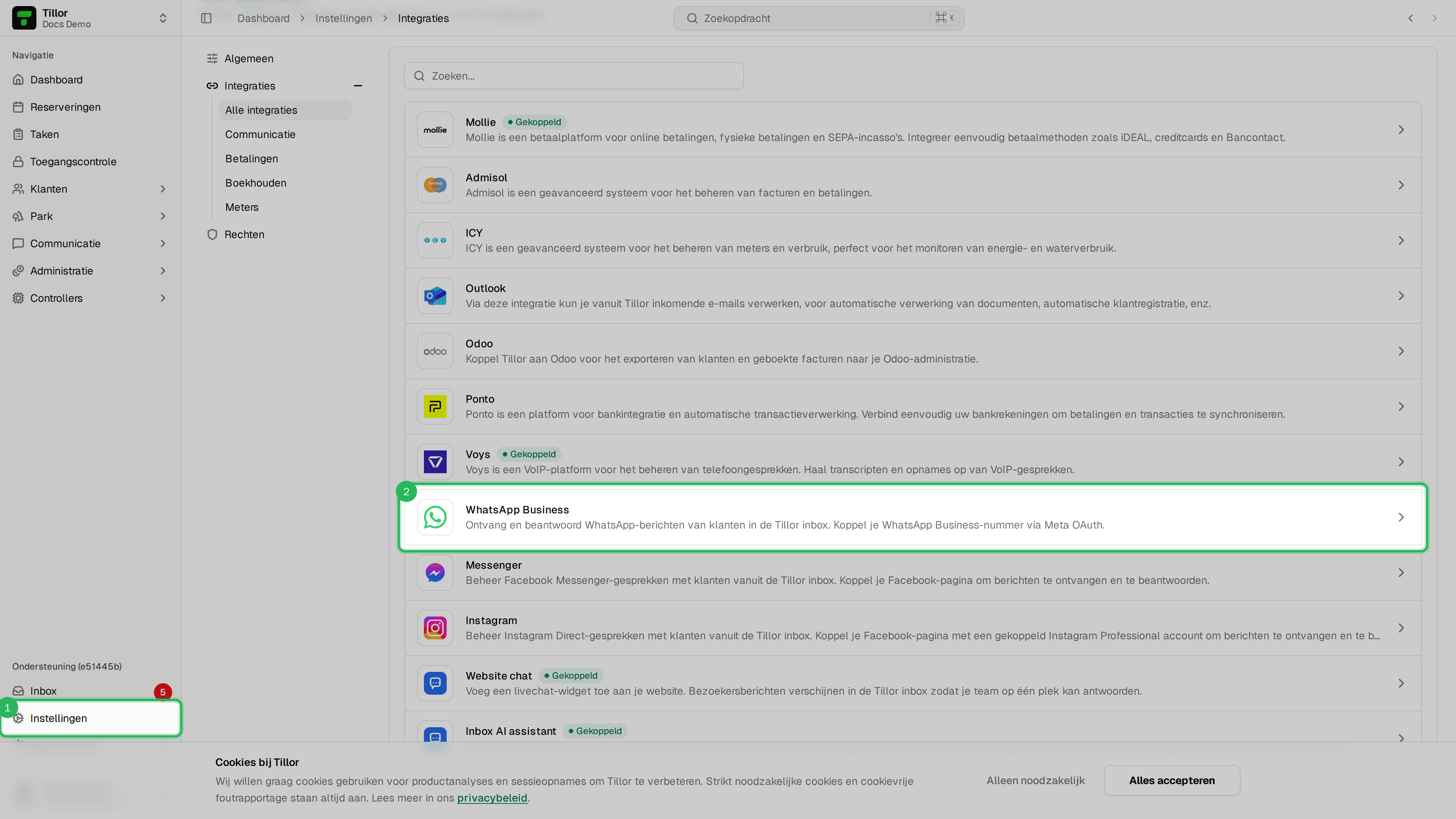Click the Controllers chip icon

click(18, 298)
